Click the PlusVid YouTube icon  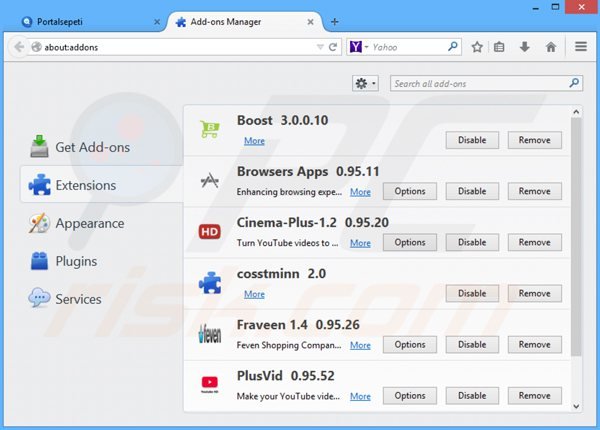(210, 384)
